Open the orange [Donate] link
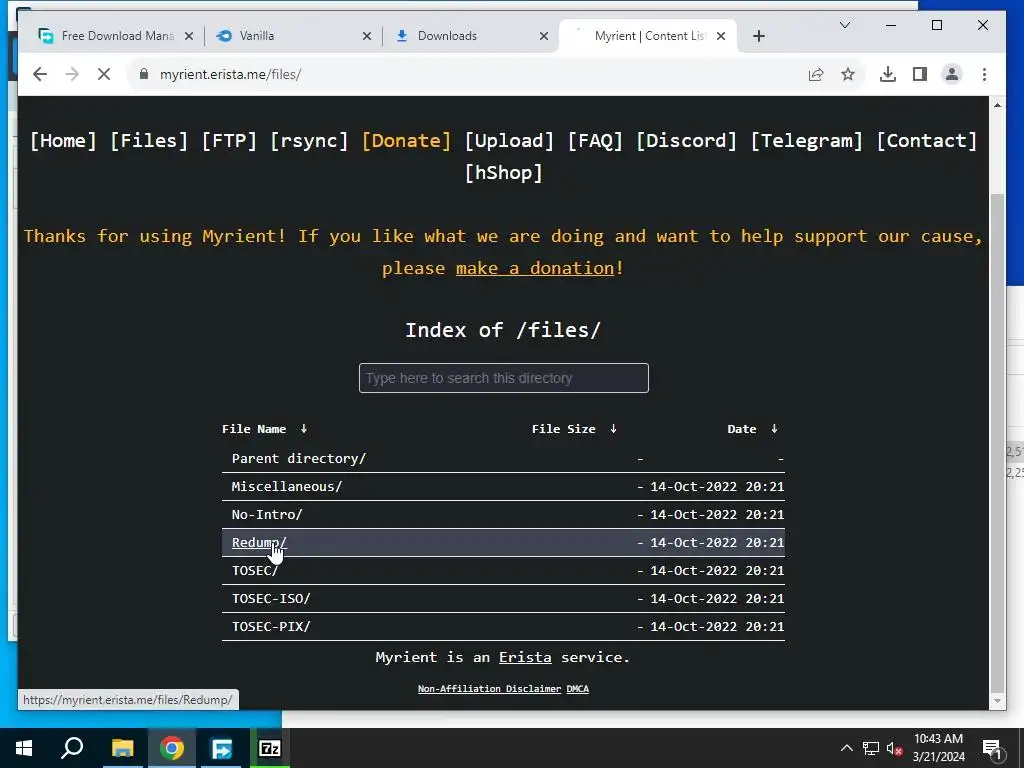This screenshot has width=1024, height=768. (406, 140)
